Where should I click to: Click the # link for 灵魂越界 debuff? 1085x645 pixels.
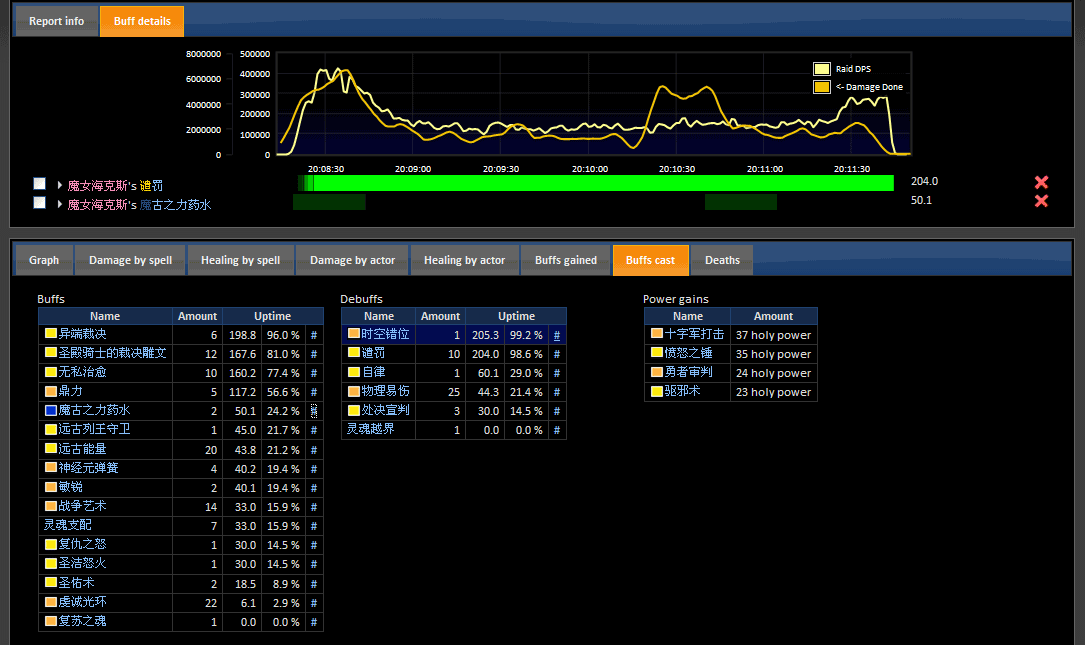(x=556, y=430)
